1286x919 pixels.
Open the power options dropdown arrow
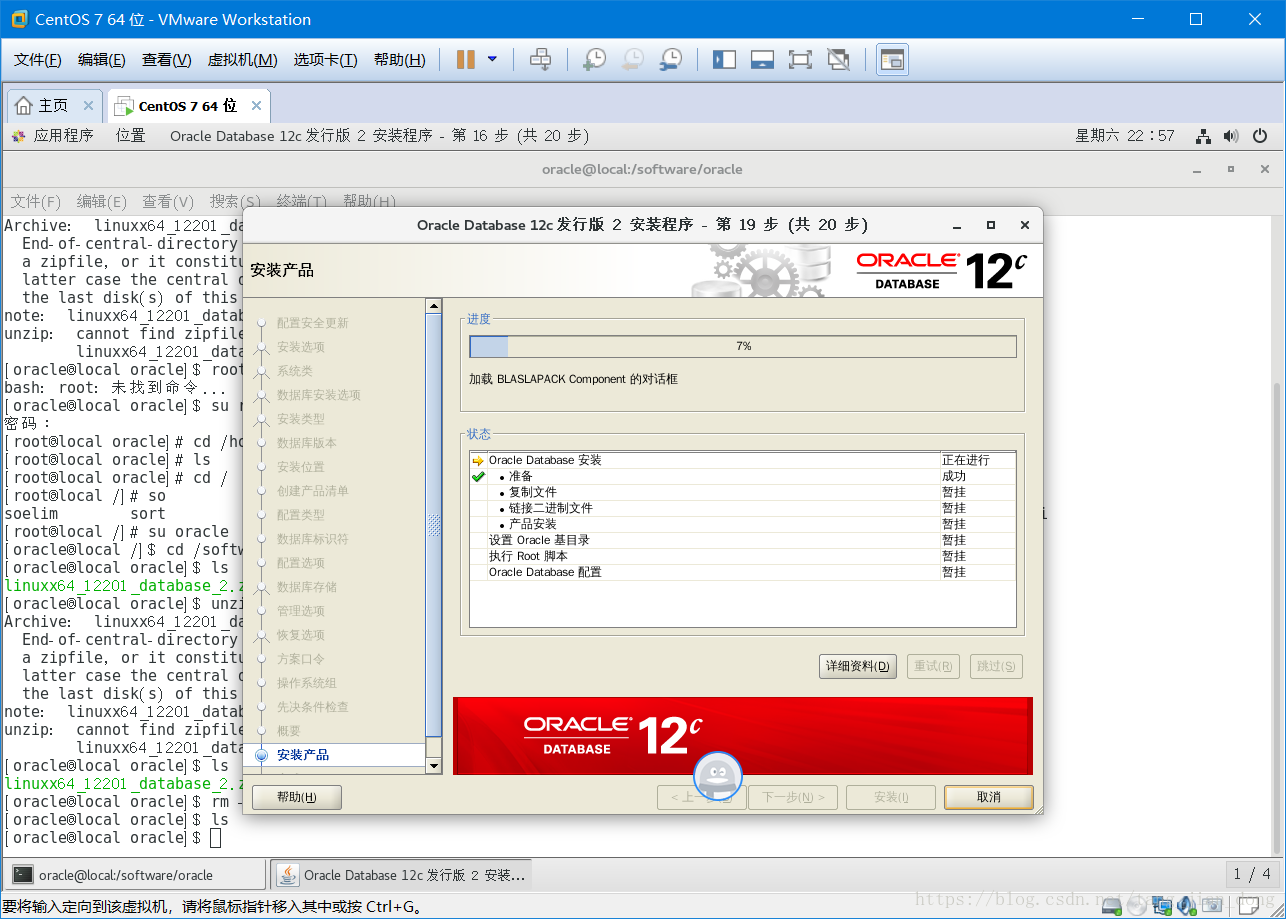tap(492, 60)
